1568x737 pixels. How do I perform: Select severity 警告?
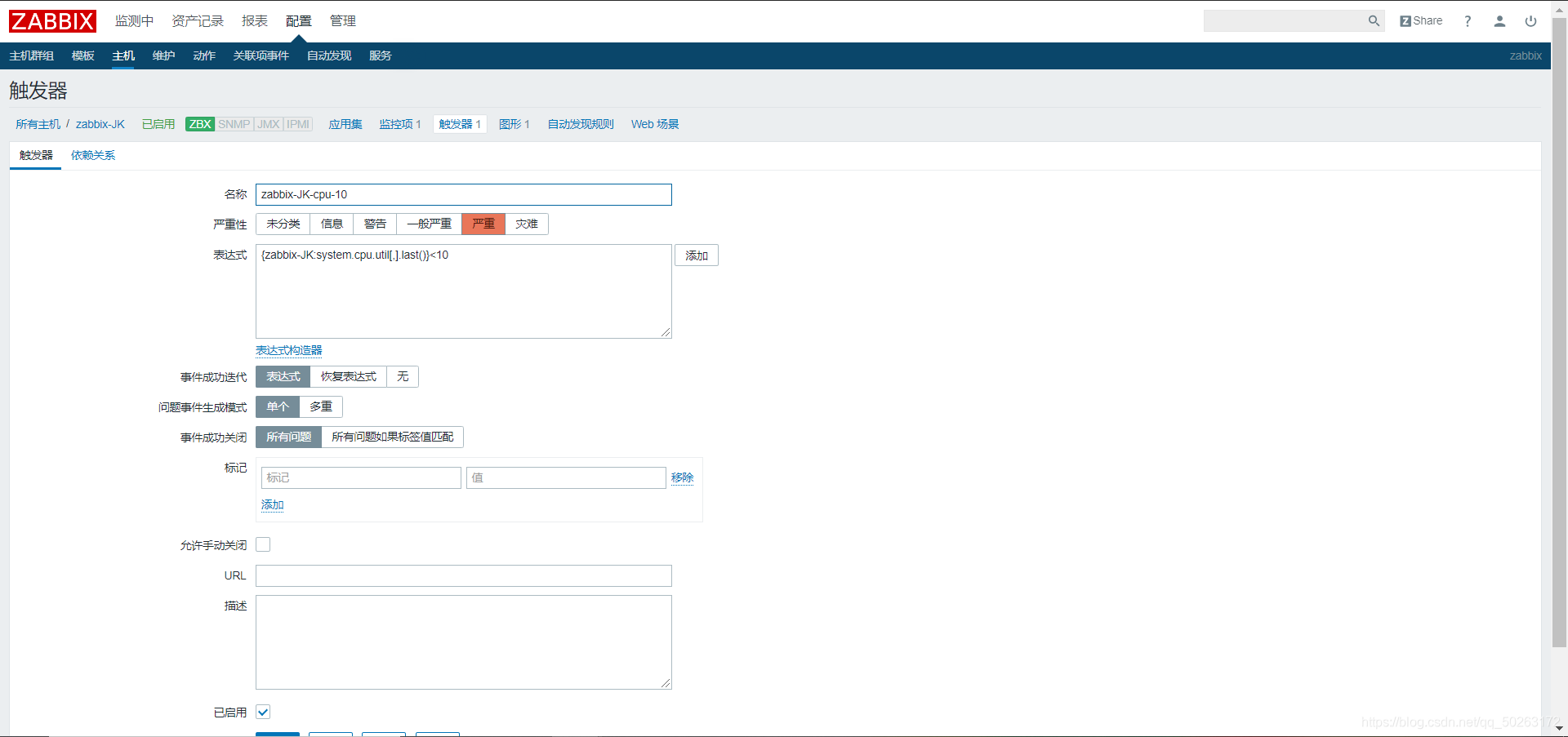(x=376, y=224)
